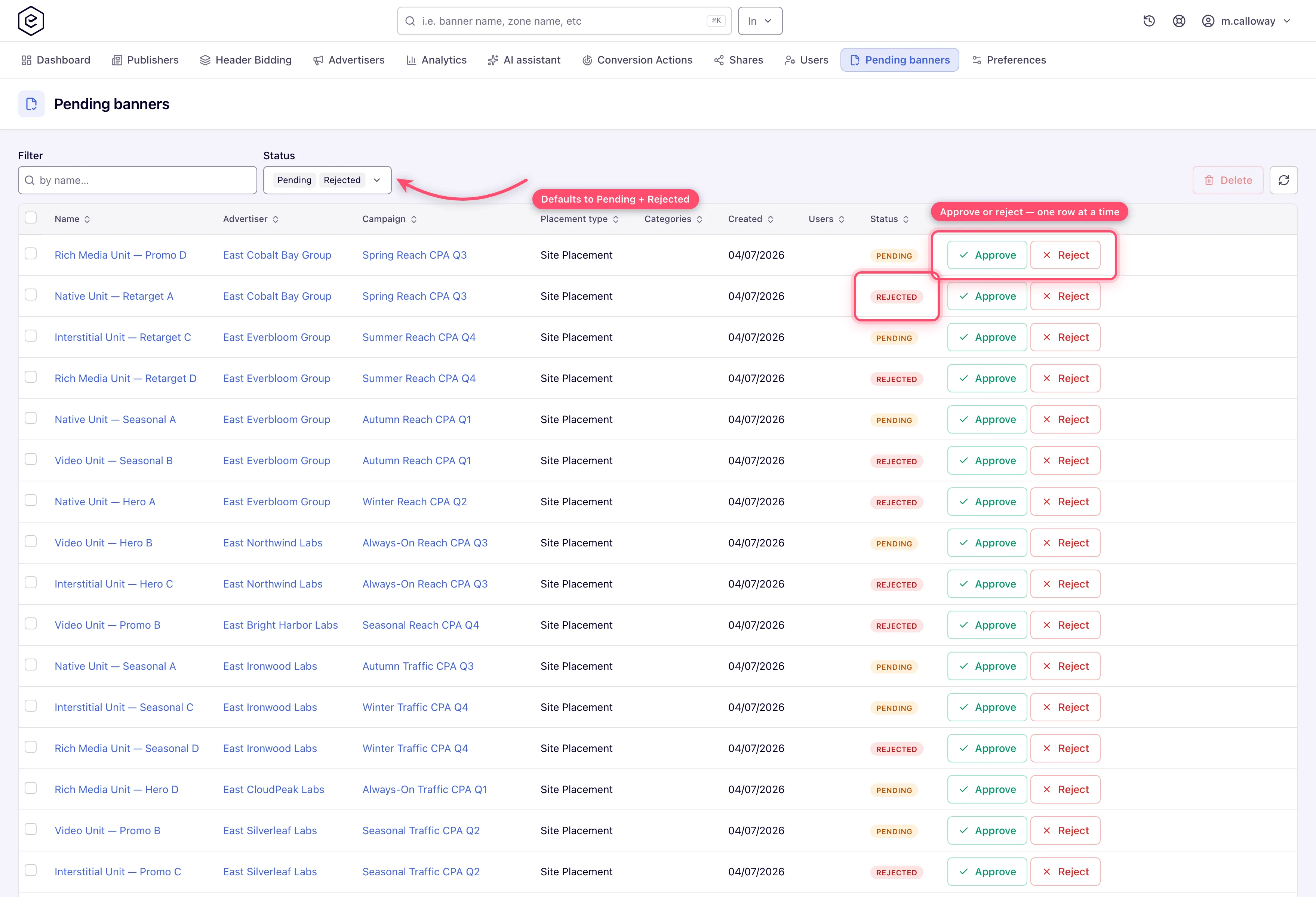
Task: Sort by Campaign column arrows
Action: tap(414, 219)
